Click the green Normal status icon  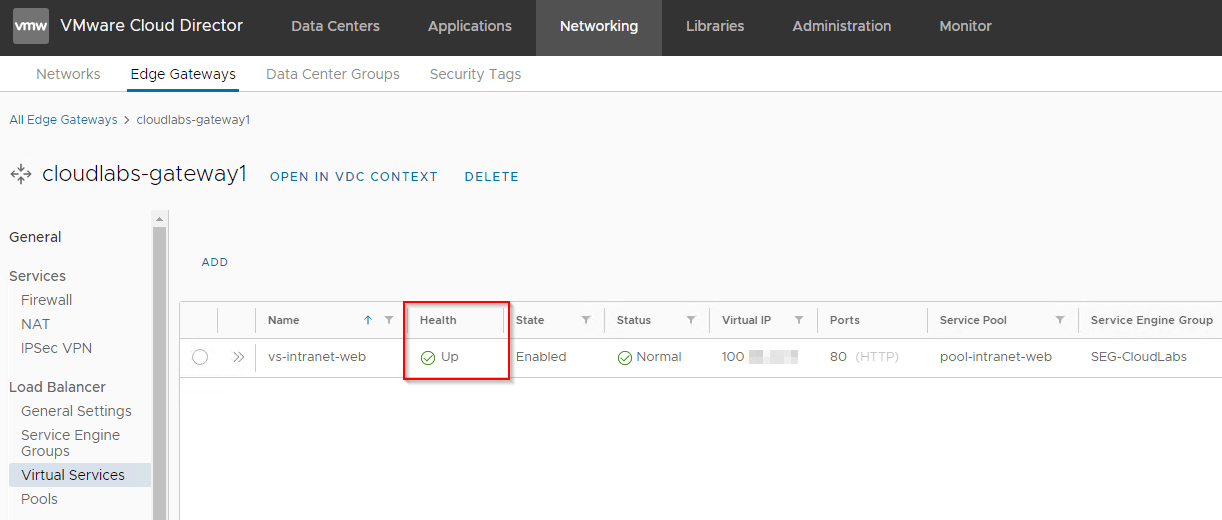[x=625, y=357]
